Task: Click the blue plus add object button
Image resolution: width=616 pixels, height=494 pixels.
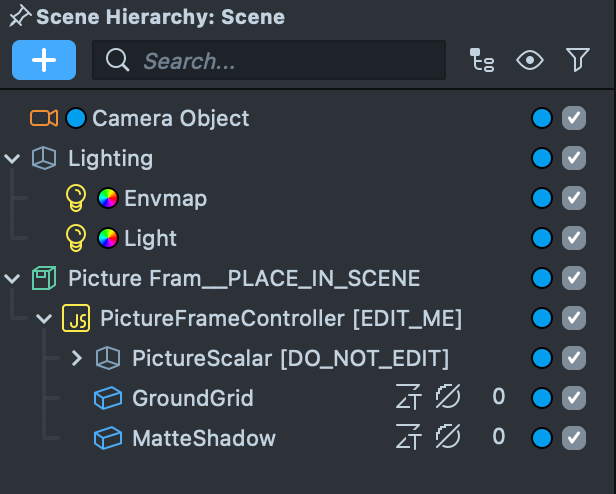Action: pos(44,60)
